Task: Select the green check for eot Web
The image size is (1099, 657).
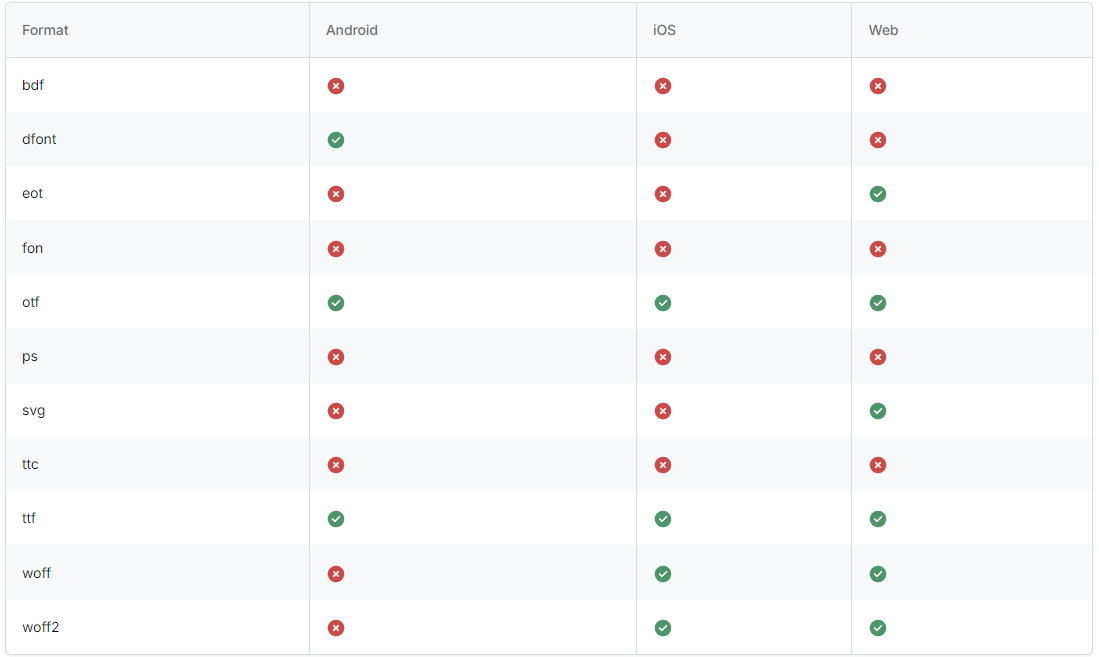Action: click(878, 194)
